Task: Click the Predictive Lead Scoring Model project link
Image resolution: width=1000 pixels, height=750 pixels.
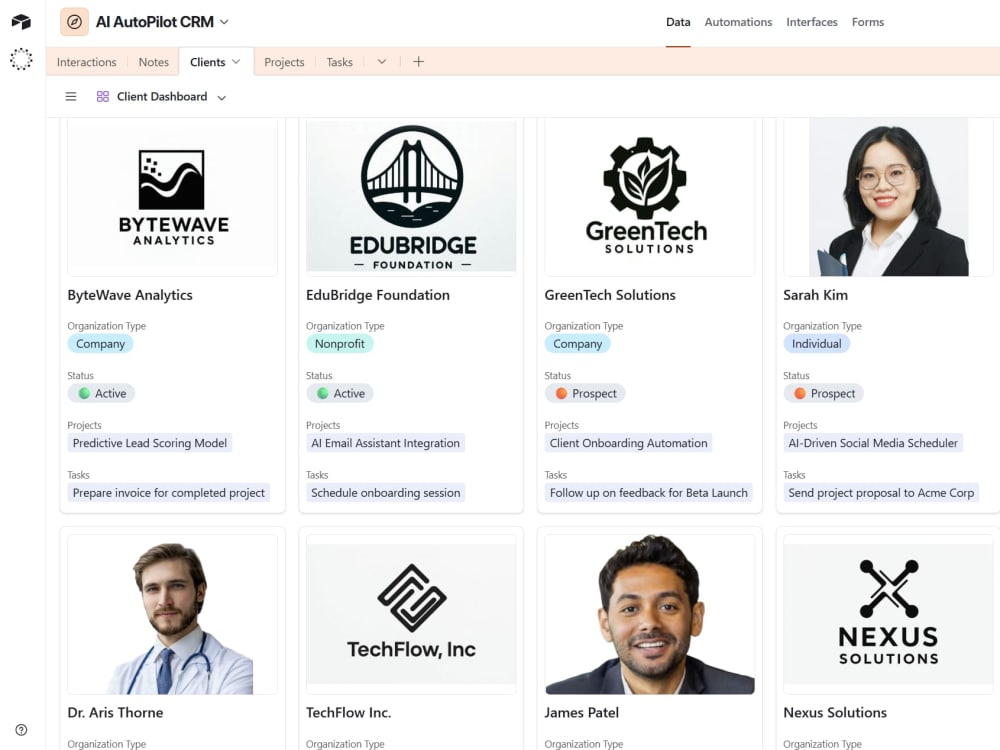Action: click(x=150, y=443)
